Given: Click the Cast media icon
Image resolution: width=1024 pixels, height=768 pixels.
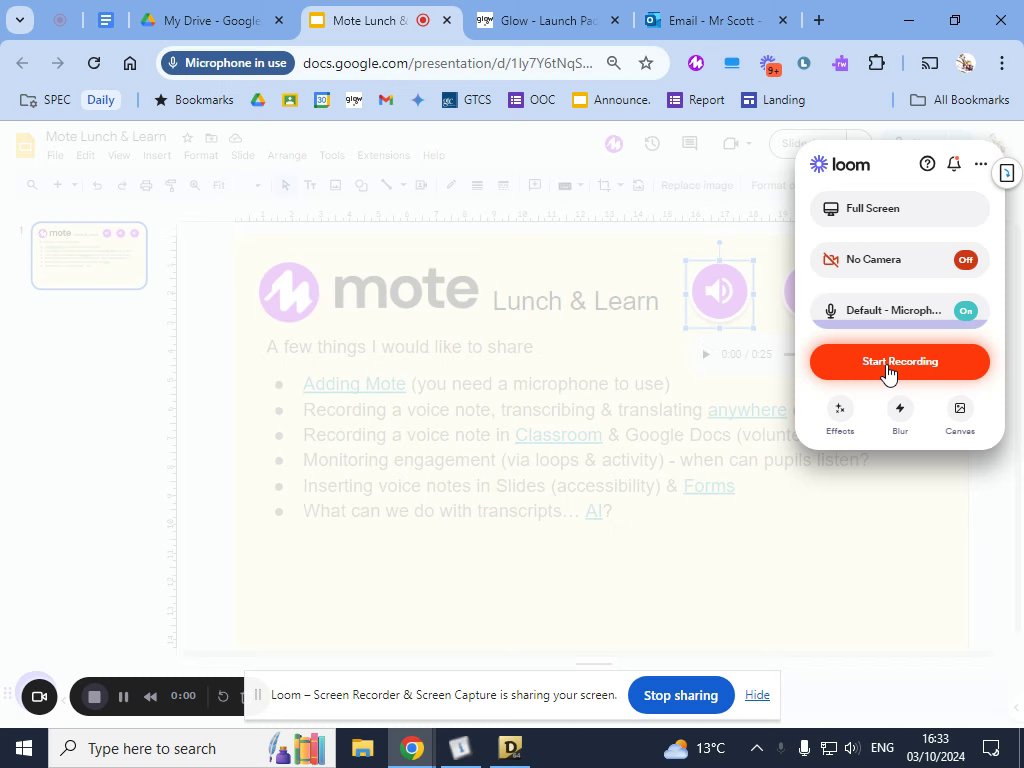Looking at the screenshot, I should click(929, 63).
